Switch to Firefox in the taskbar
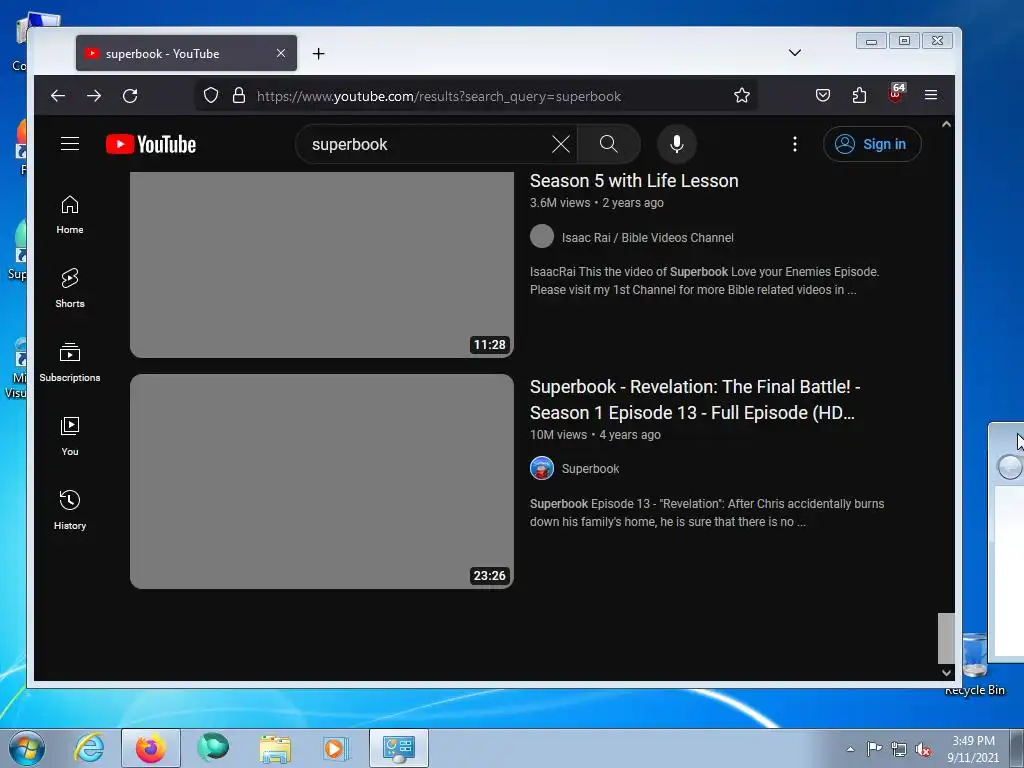 [150, 748]
